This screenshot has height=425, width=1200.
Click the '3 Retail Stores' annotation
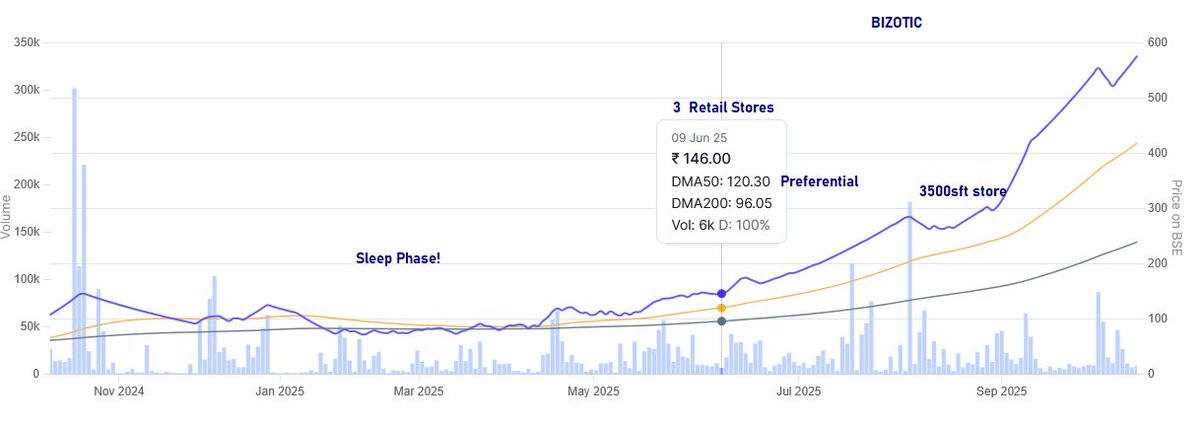tap(723, 107)
